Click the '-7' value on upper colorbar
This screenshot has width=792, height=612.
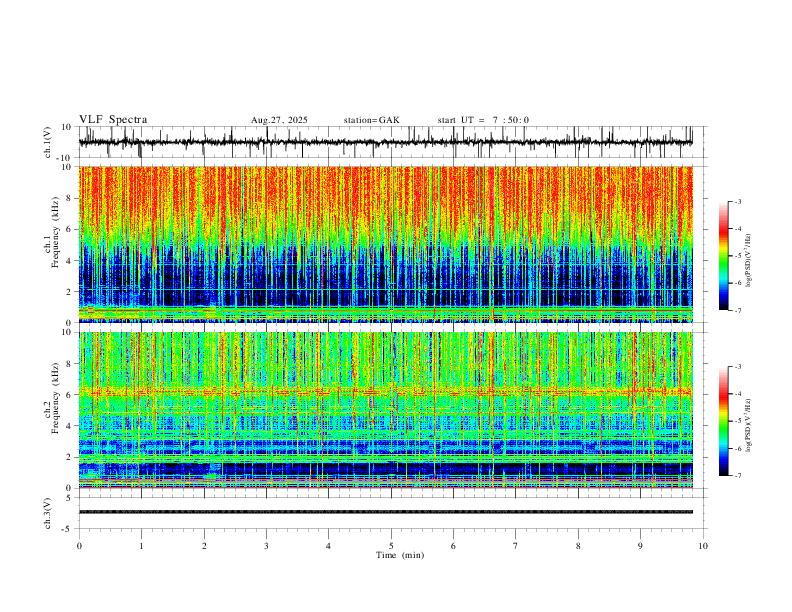coord(738,311)
